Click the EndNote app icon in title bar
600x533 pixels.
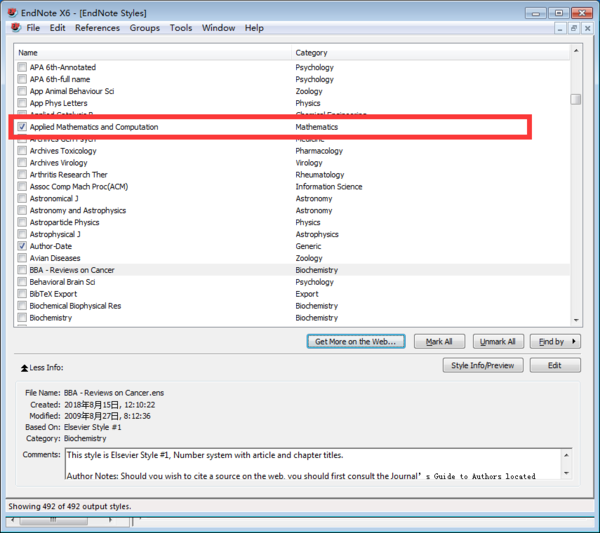coord(13,13)
